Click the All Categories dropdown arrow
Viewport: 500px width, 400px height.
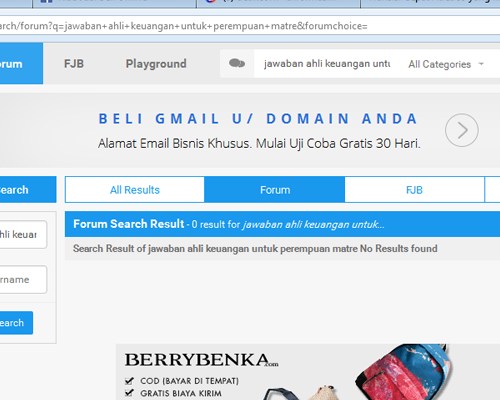481,64
